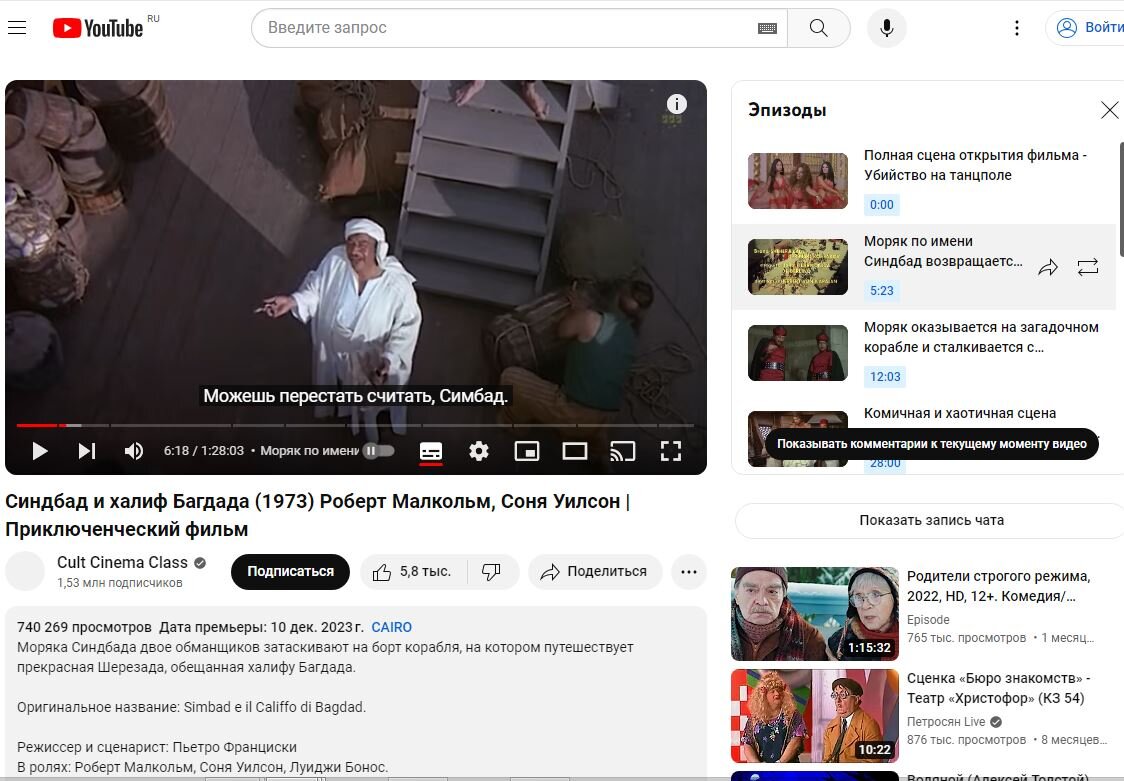Click the 6:18 / 1:28:03 time display
Viewport: 1124px width, 781px height.
(204, 451)
